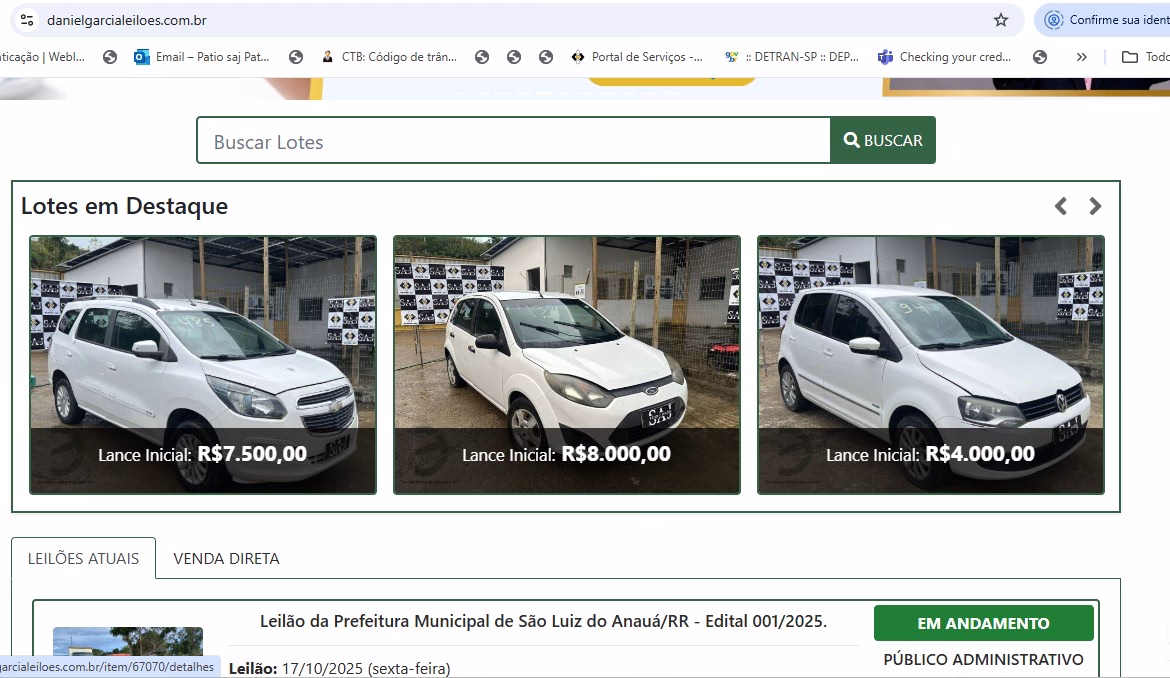
Task: Show previous lots with the left chevron
Action: 1060,206
